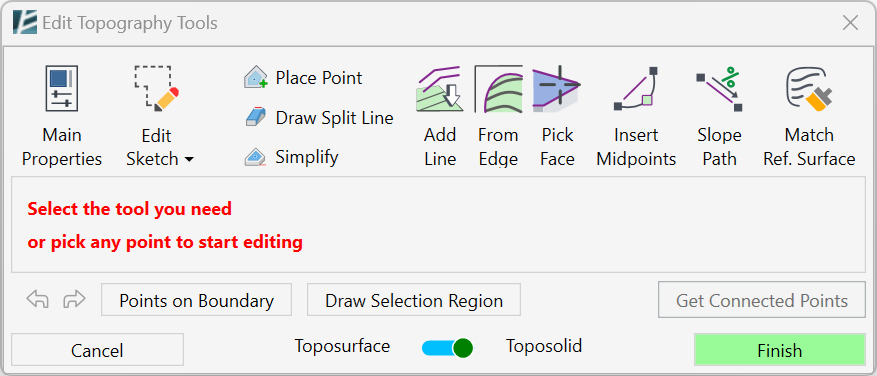Activate the Pick Face tool
Image resolution: width=877 pixels, height=376 pixels.
tap(557, 117)
